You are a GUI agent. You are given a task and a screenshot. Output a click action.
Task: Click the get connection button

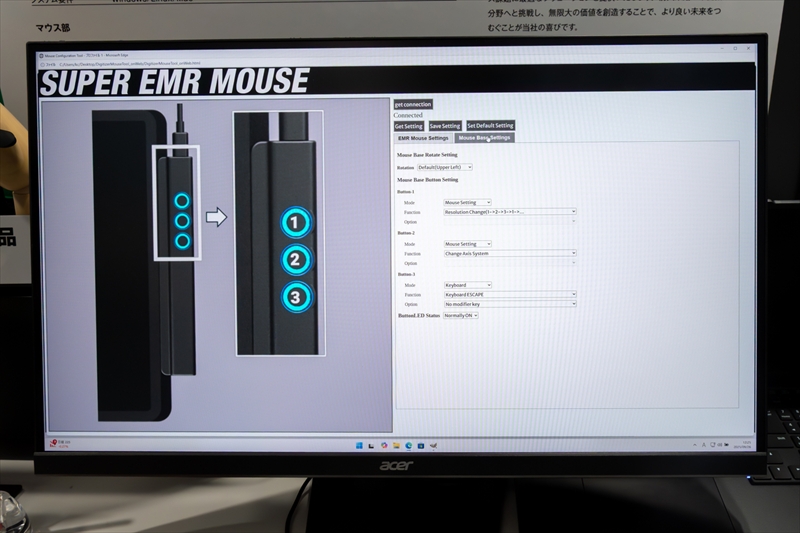pyautogui.click(x=413, y=105)
